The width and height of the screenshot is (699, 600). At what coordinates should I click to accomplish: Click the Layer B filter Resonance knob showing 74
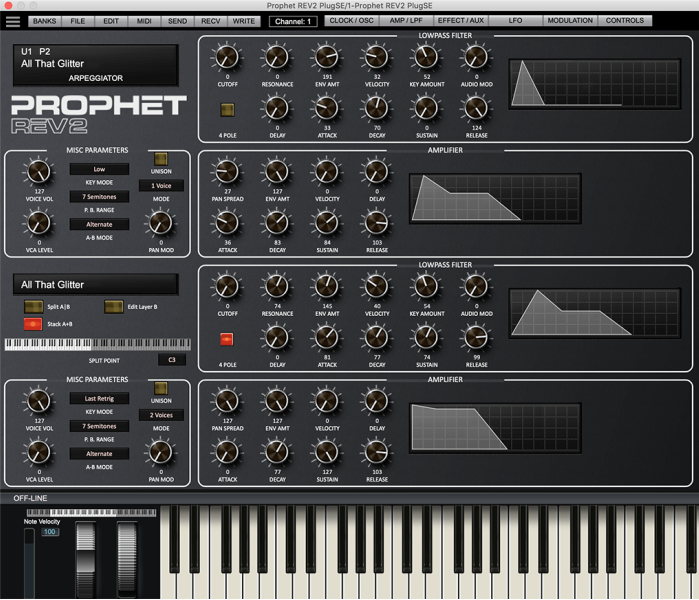[277, 287]
